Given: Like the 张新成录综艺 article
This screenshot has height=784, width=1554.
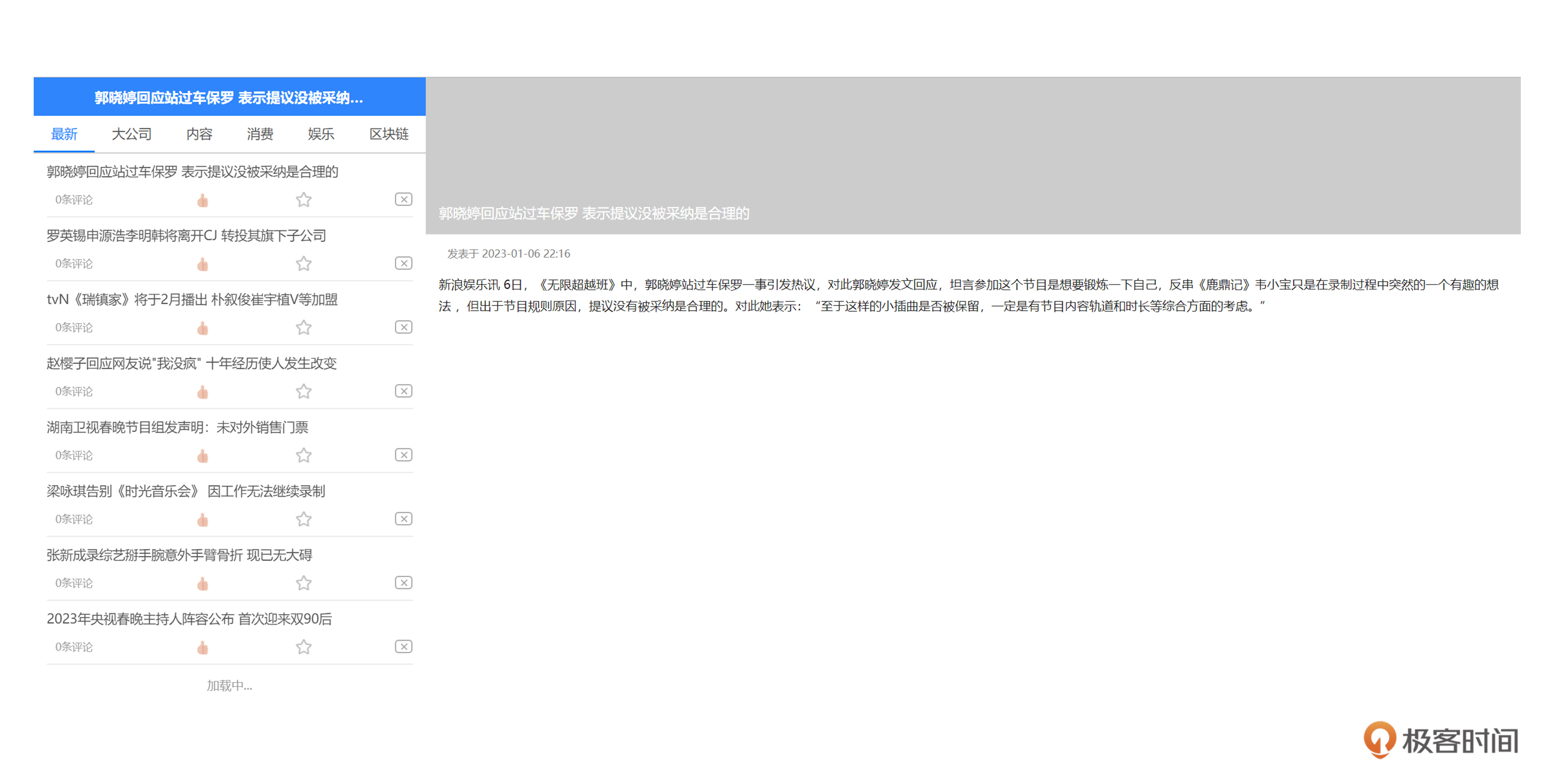Looking at the screenshot, I should tap(203, 584).
